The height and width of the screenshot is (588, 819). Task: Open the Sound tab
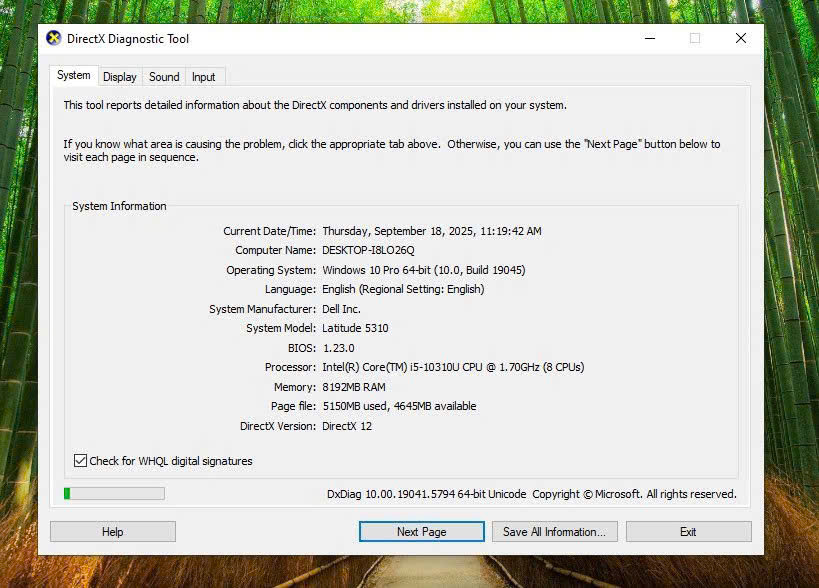[164, 77]
